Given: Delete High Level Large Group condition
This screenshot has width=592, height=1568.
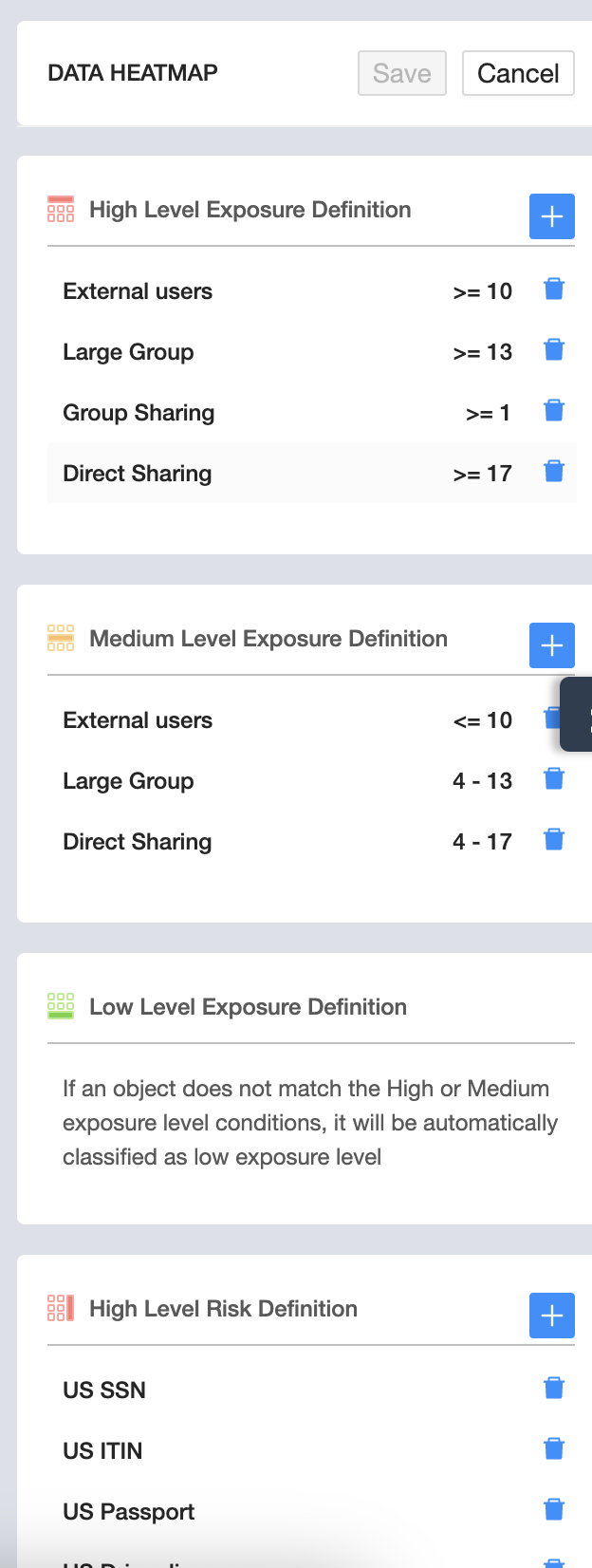Looking at the screenshot, I should click(x=554, y=350).
